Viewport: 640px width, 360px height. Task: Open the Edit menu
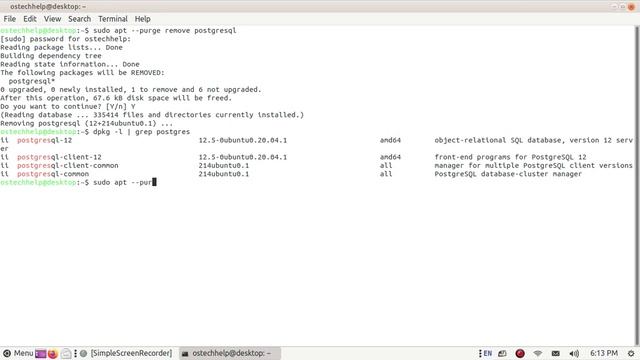[29, 19]
